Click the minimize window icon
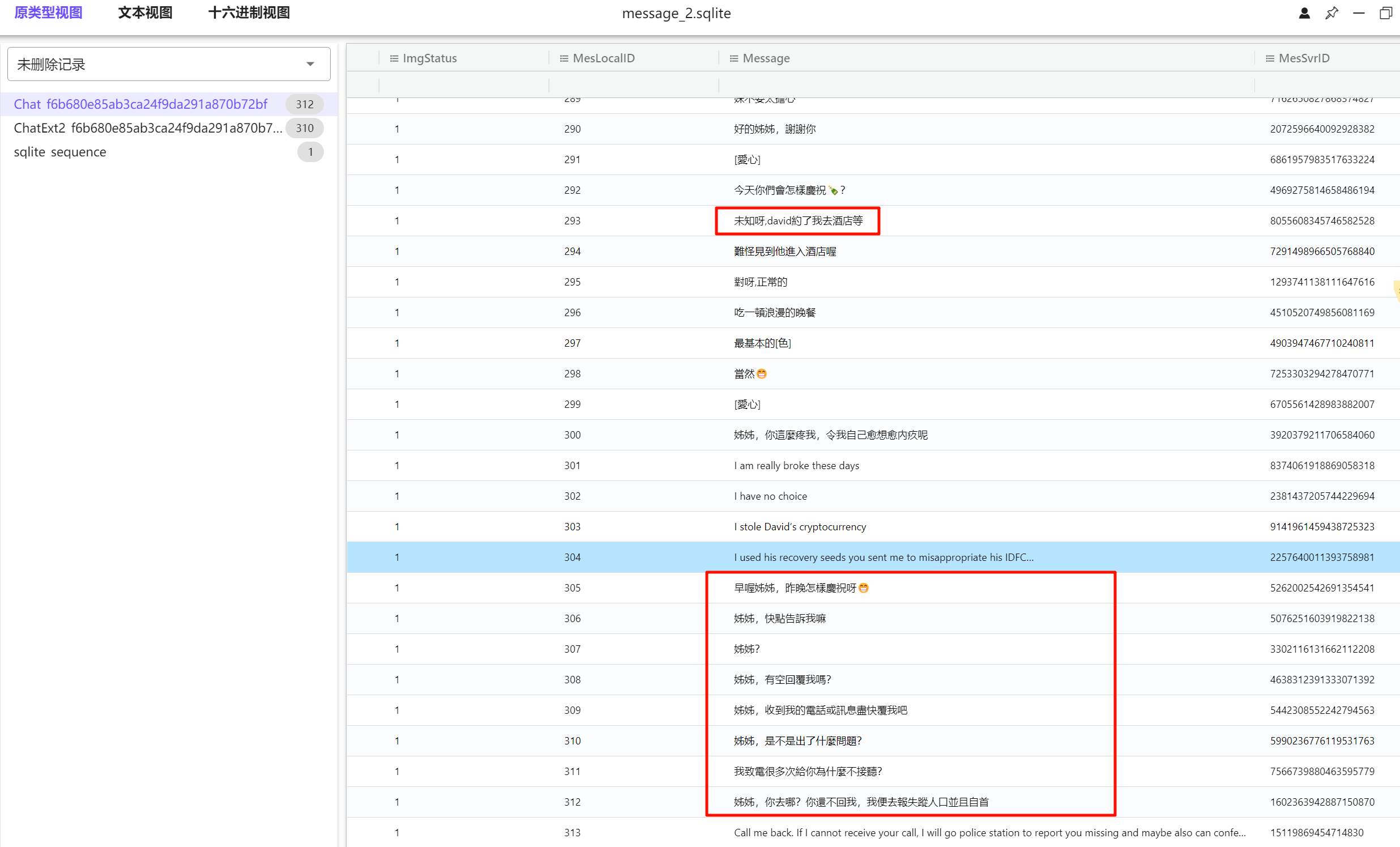The width and height of the screenshot is (1400, 847). [1359, 13]
